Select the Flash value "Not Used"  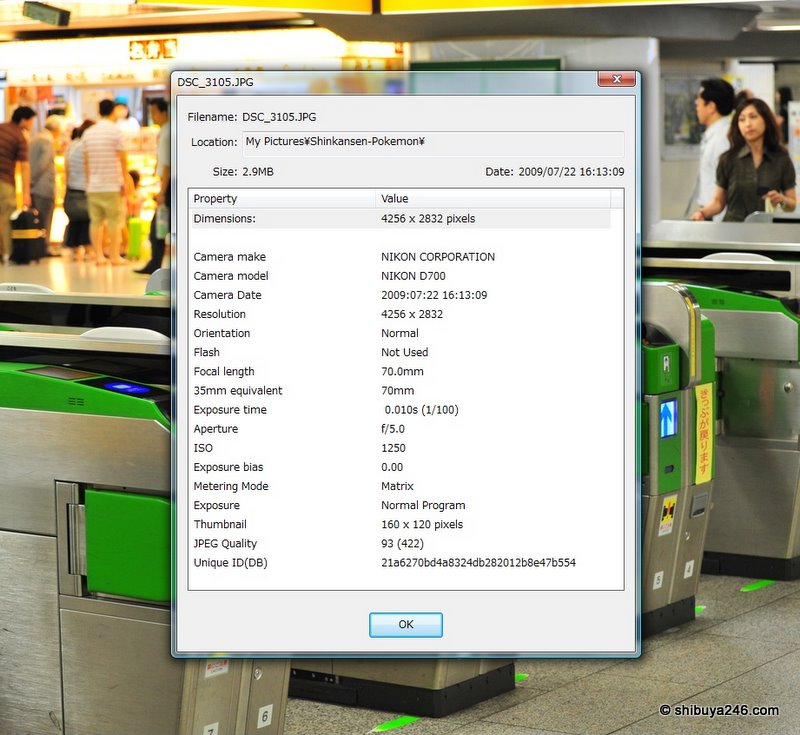click(x=405, y=352)
